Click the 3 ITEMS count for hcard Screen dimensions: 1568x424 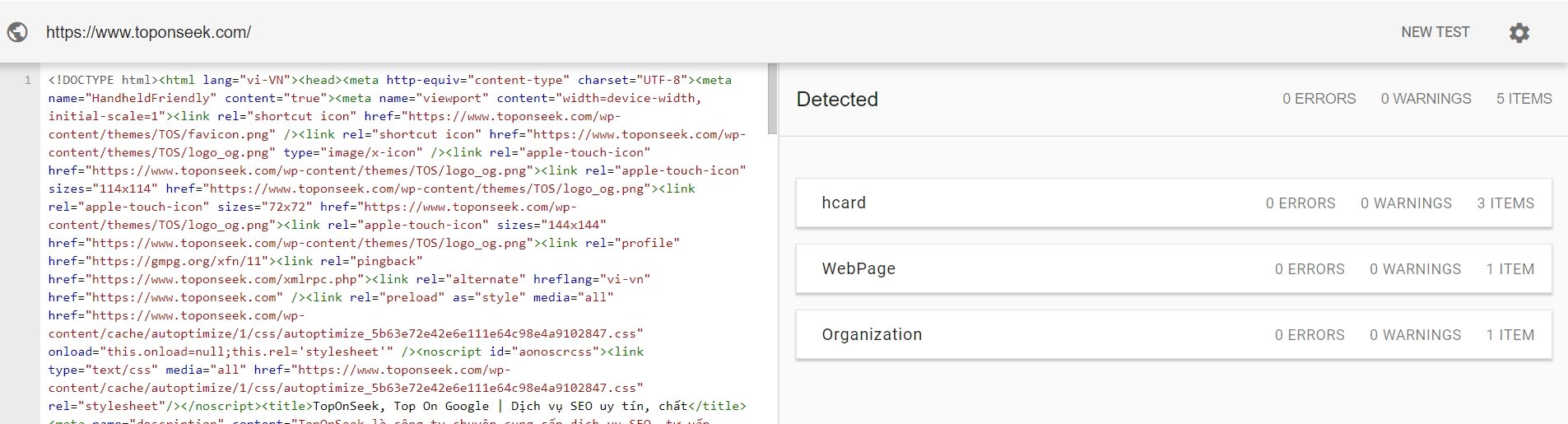[x=1505, y=203]
